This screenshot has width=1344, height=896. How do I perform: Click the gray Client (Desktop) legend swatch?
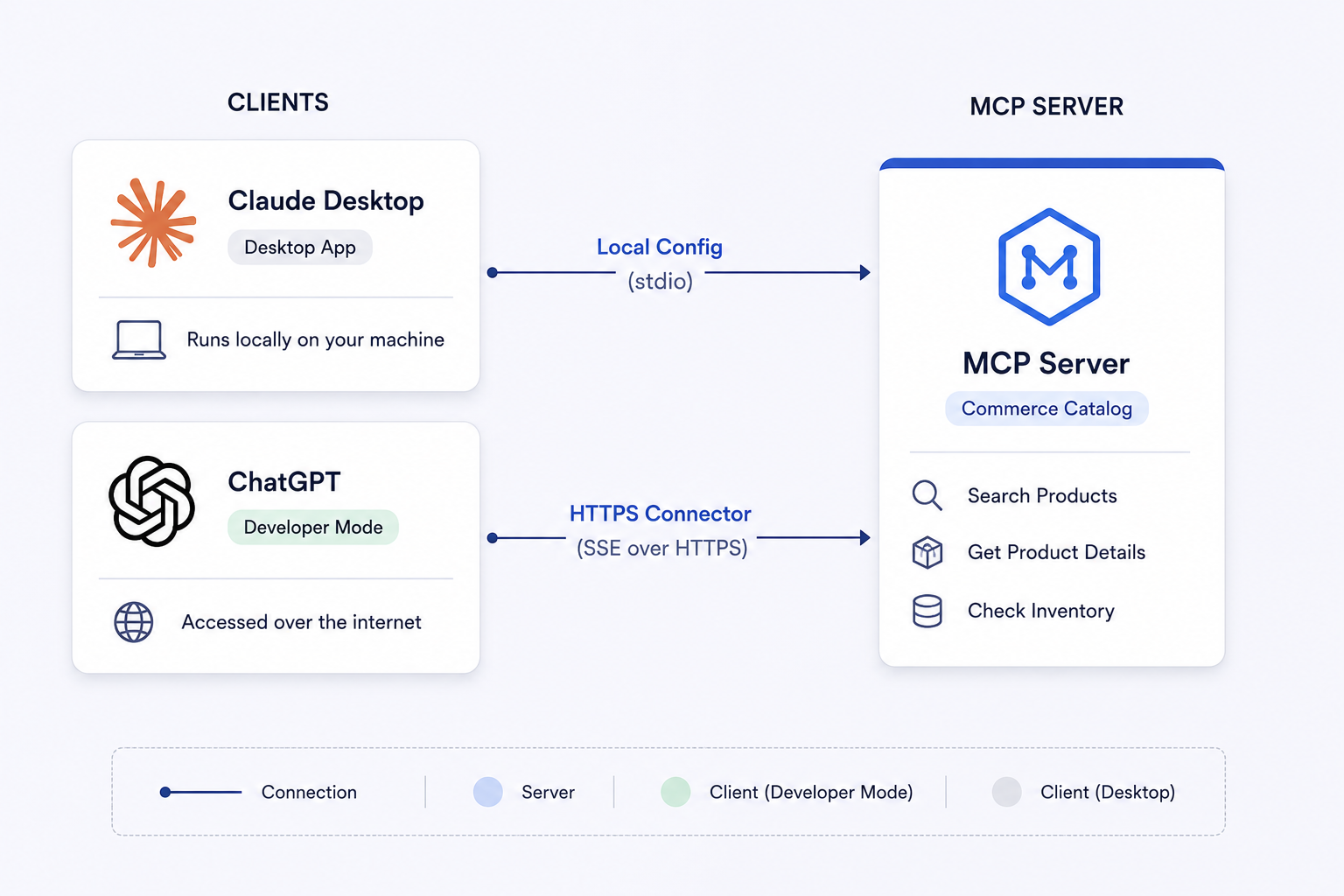point(1007,792)
